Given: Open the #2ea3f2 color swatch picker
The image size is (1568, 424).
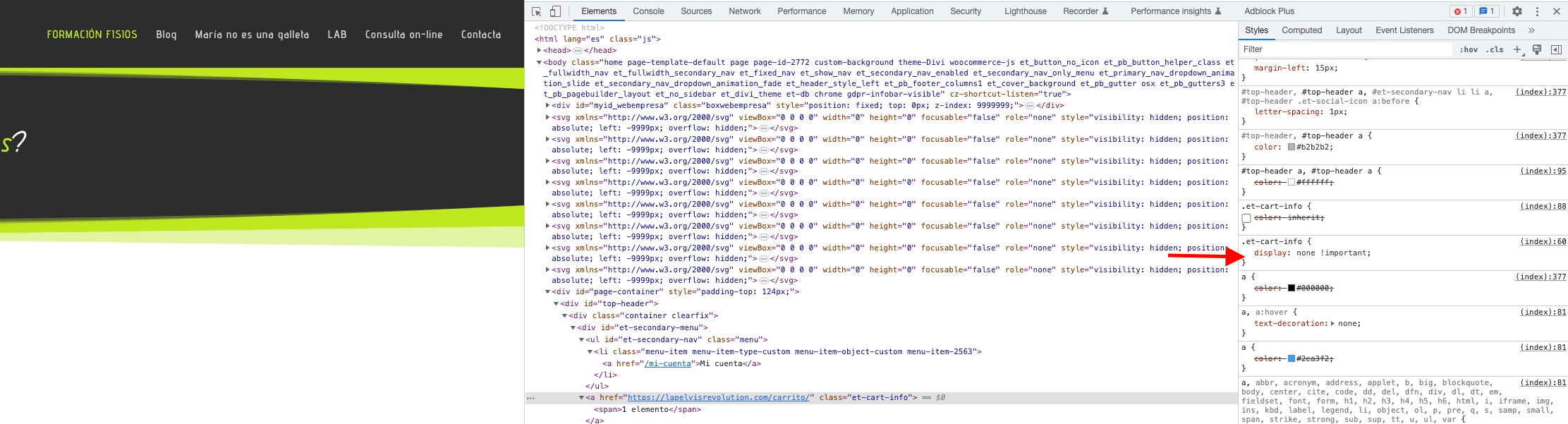Looking at the screenshot, I should click(1292, 359).
